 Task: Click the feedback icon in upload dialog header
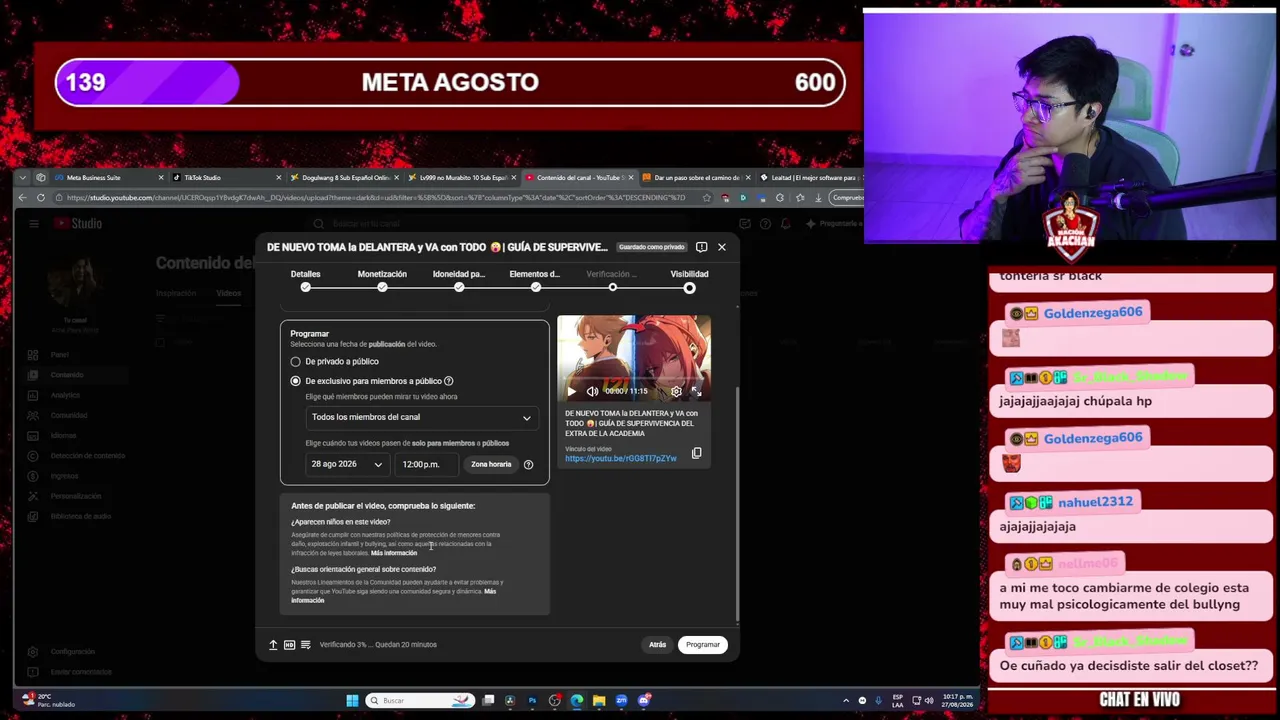click(x=701, y=247)
